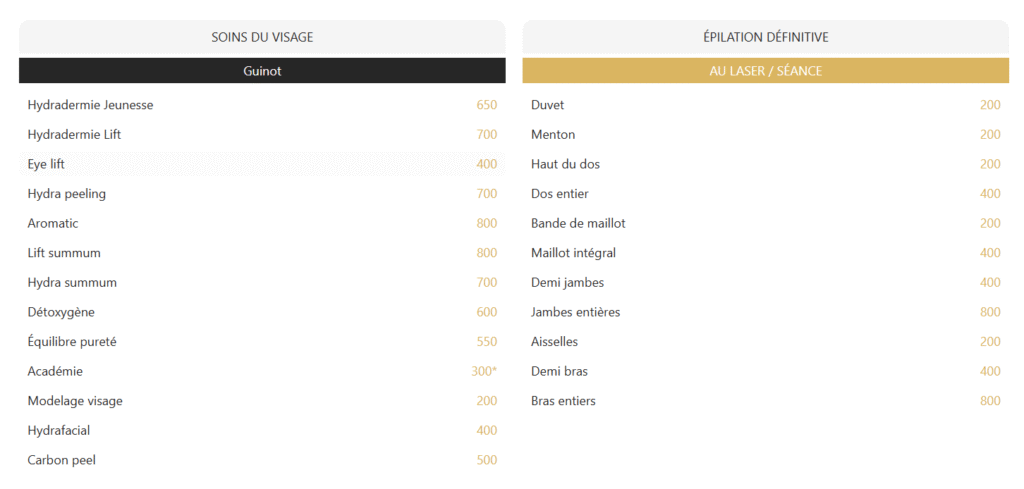Select the Lift summum treatment
Screen dimensions: 1024x489
tap(64, 253)
